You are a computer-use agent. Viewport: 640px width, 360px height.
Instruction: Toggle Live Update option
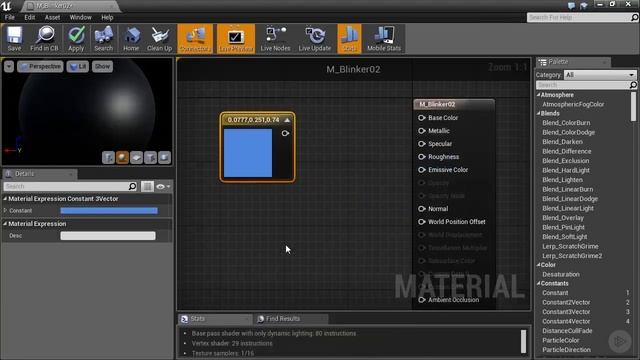click(x=315, y=39)
